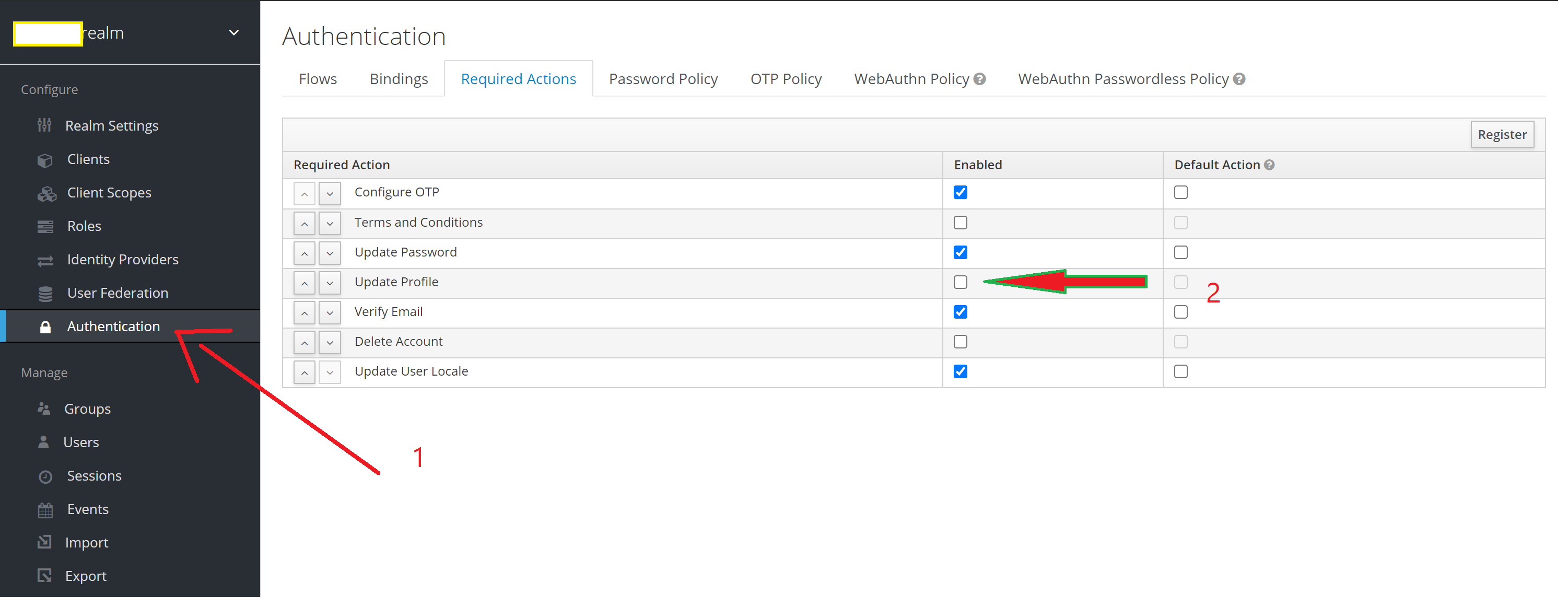Switch to the Password Policy tab
Image resolution: width=1568 pixels, height=606 pixels.
click(663, 79)
